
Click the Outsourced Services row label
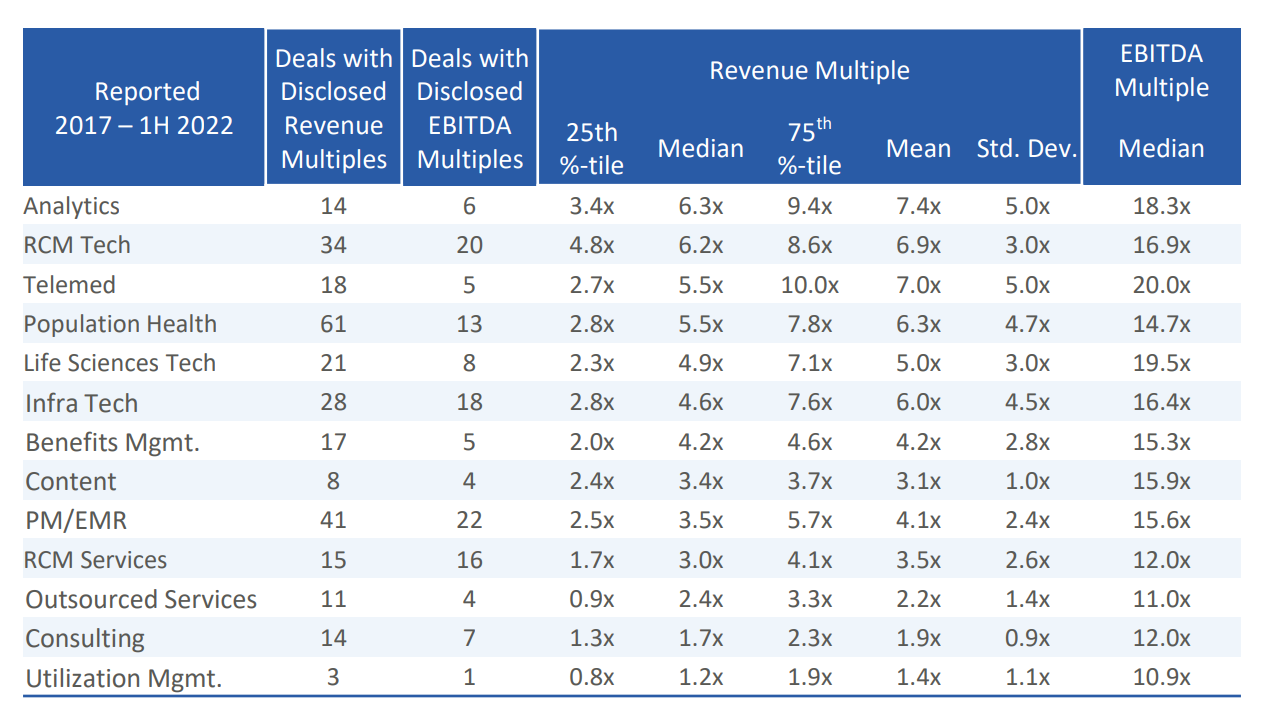(141, 599)
